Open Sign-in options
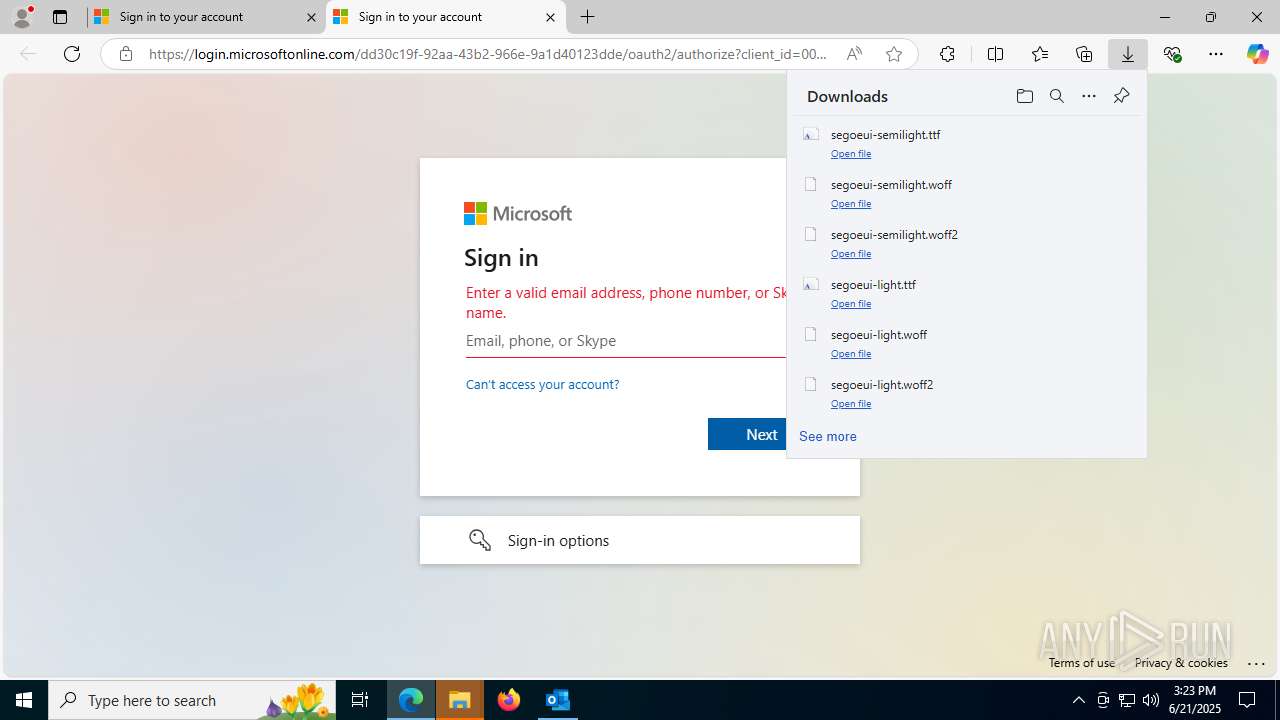This screenshot has height=720, width=1280. tap(640, 540)
